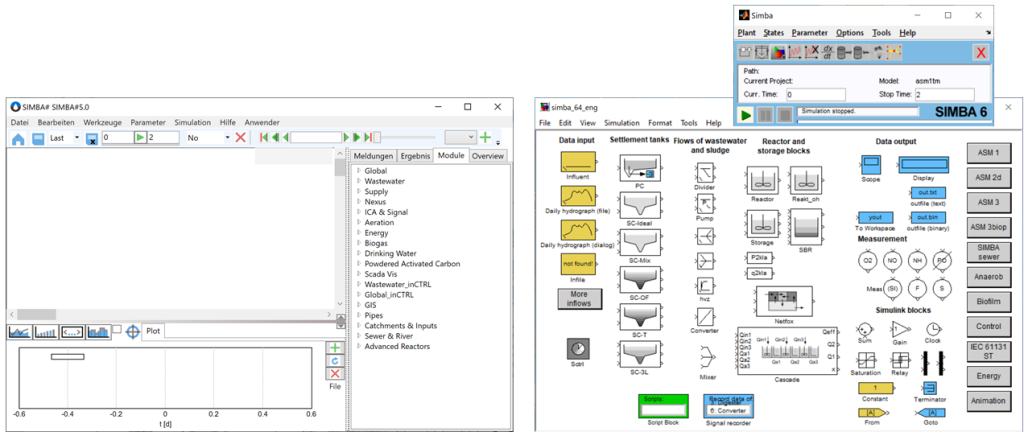1024x440 pixels.
Task: Expand the Biogas module category
Action: point(359,242)
